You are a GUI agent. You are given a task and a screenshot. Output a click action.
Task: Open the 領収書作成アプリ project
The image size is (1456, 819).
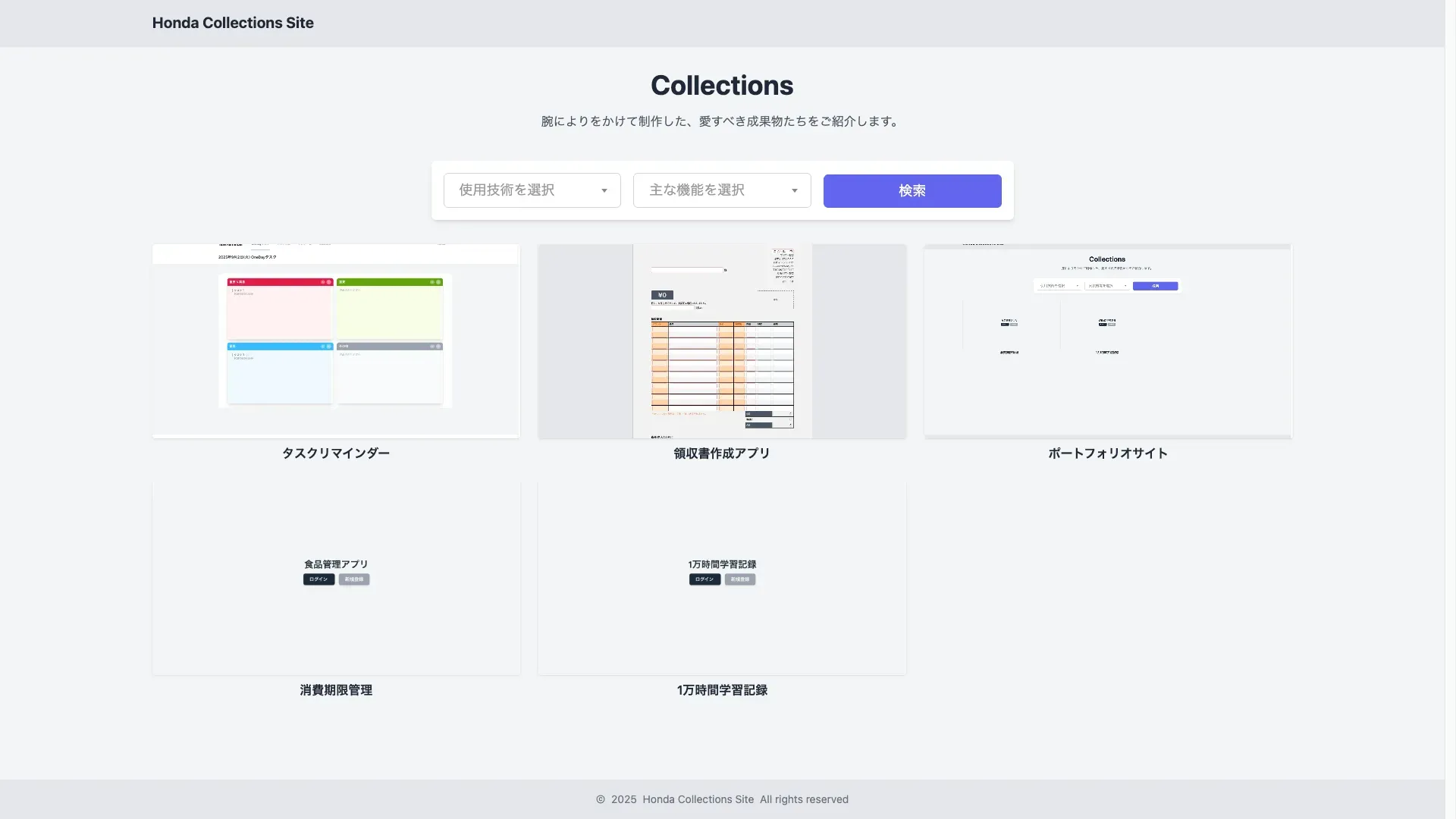pyautogui.click(x=721, y=340)
